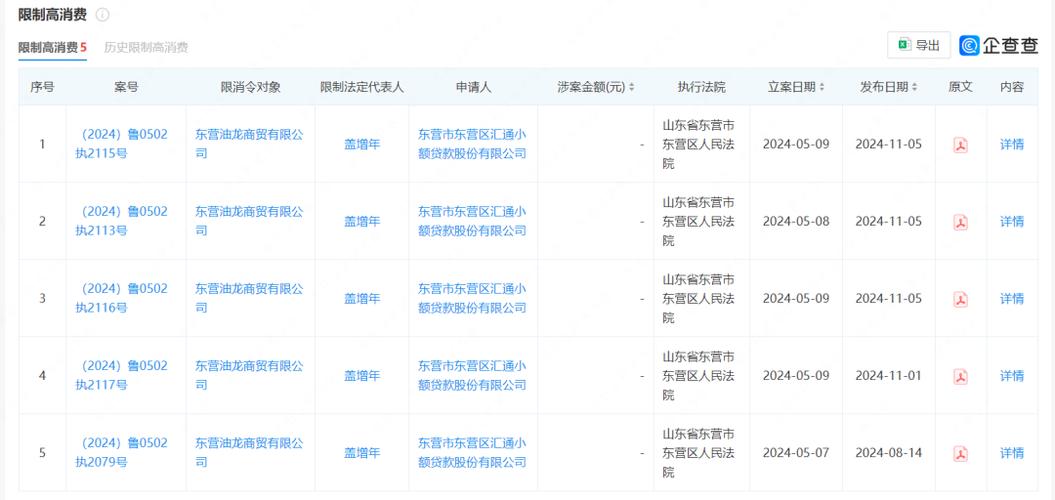Click the 申请人 column header
This screenshot has height=500, width=1055.
click(x=473, y=87)
